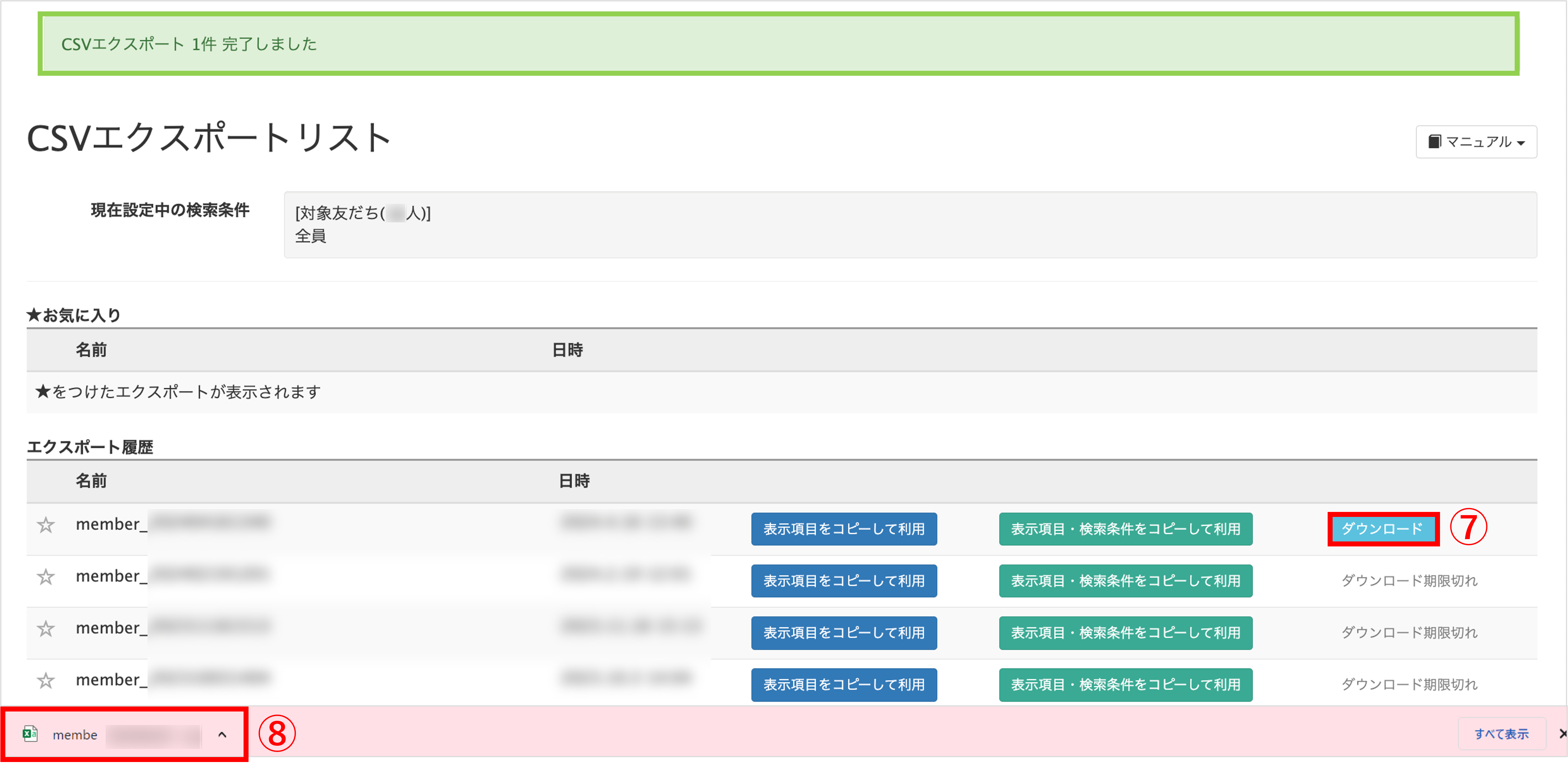Toggle the star for the second member export

tap(46, 576)
